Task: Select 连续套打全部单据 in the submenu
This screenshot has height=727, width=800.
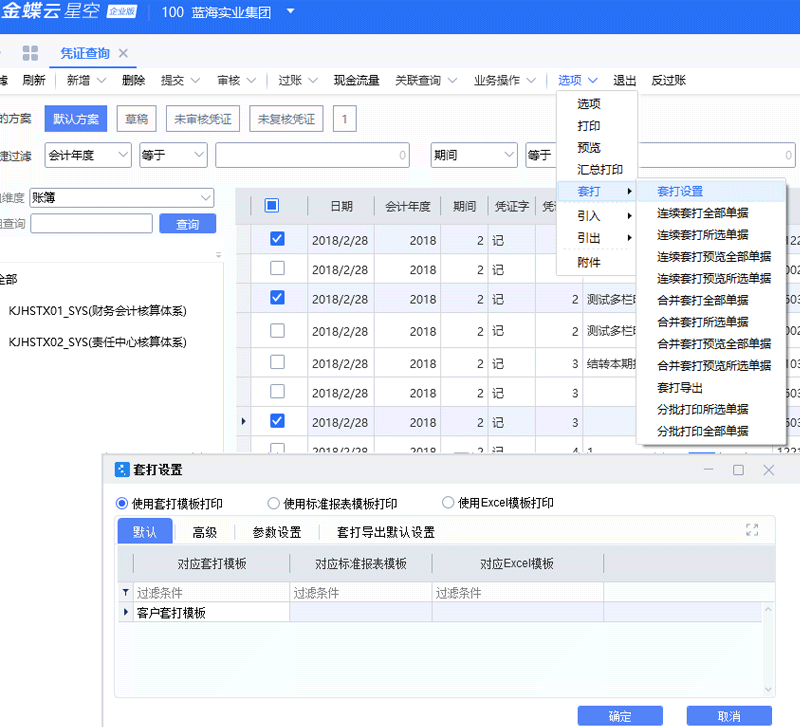Action: coord(702,213)
